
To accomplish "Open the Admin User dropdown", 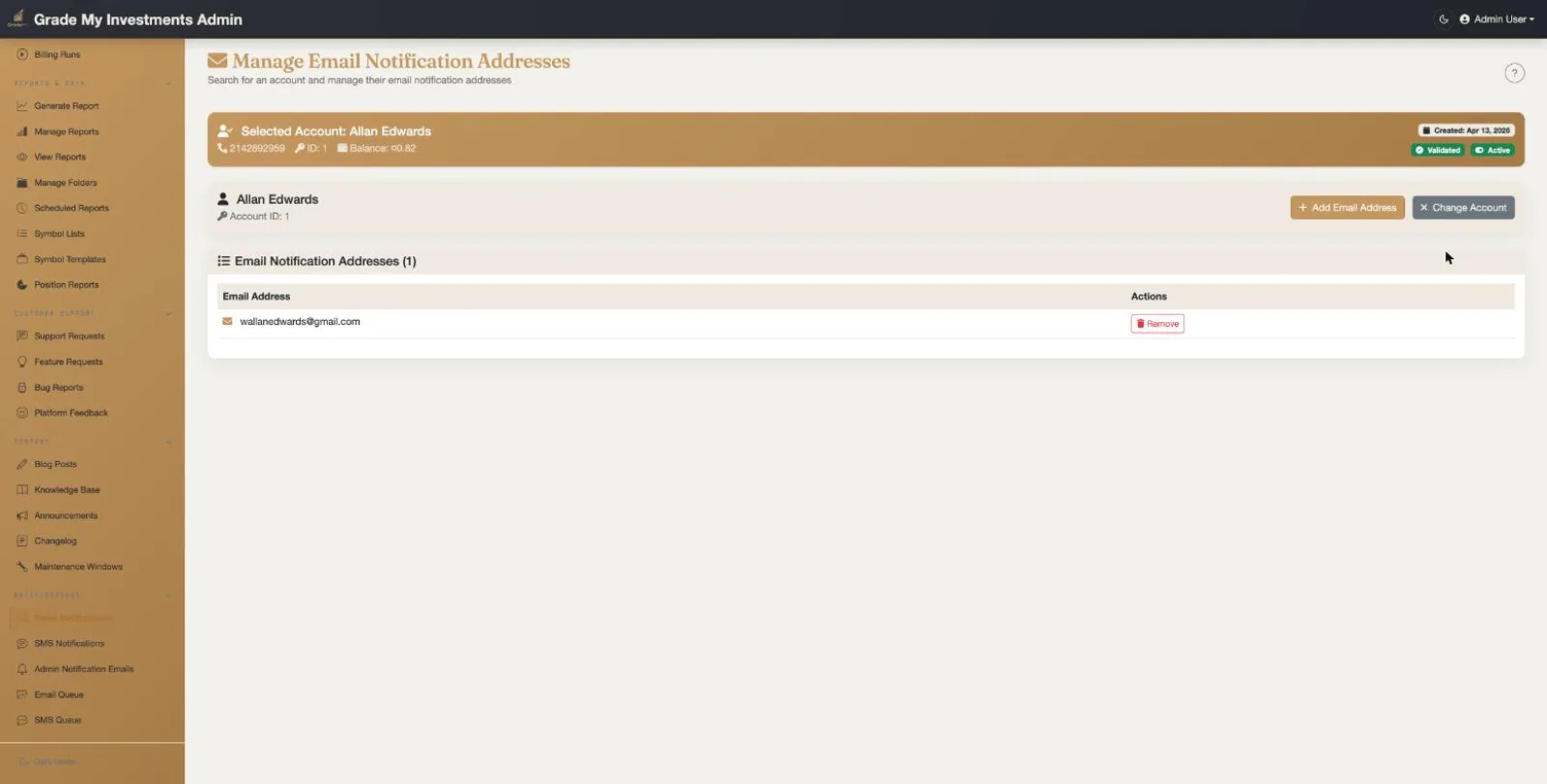I will click(1497, 19).
